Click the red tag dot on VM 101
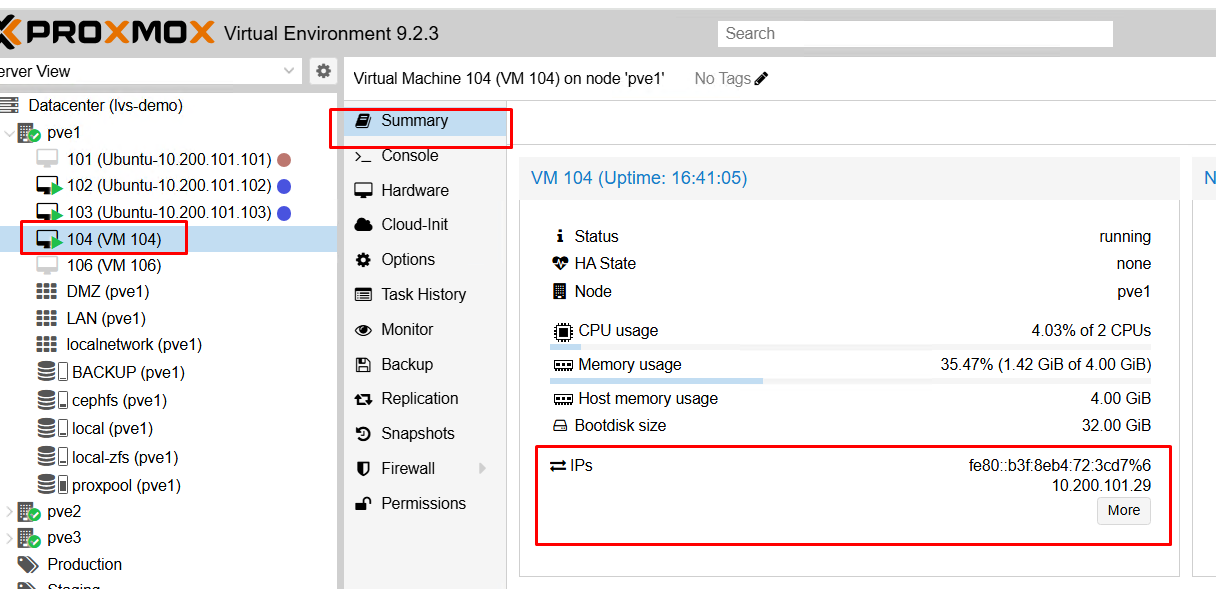This screenshot has width=1216, height=589. point(284,159)
